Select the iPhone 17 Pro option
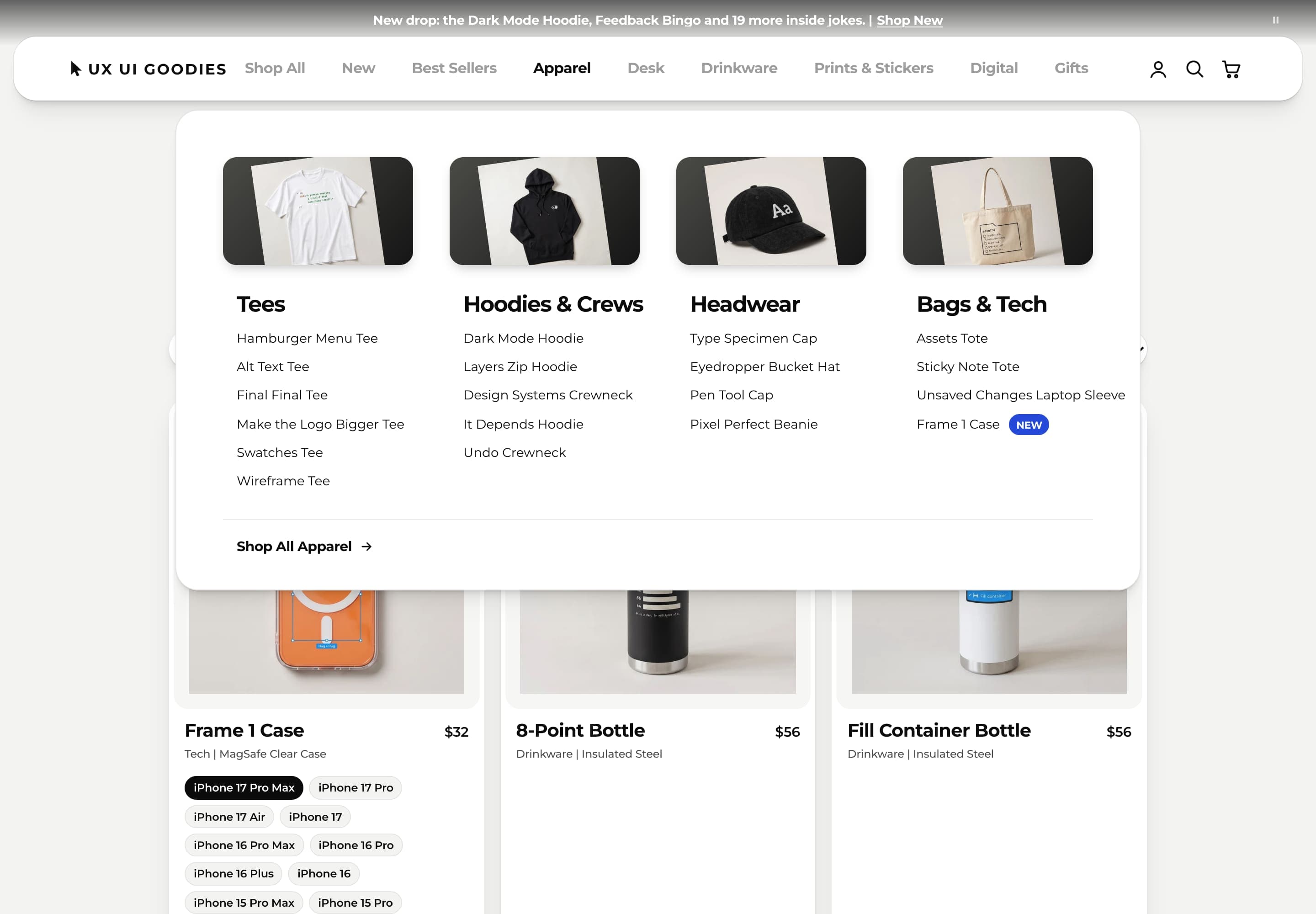Viewport: 1316px width, 914px height. pyautogui.click(x=356, y=787)
